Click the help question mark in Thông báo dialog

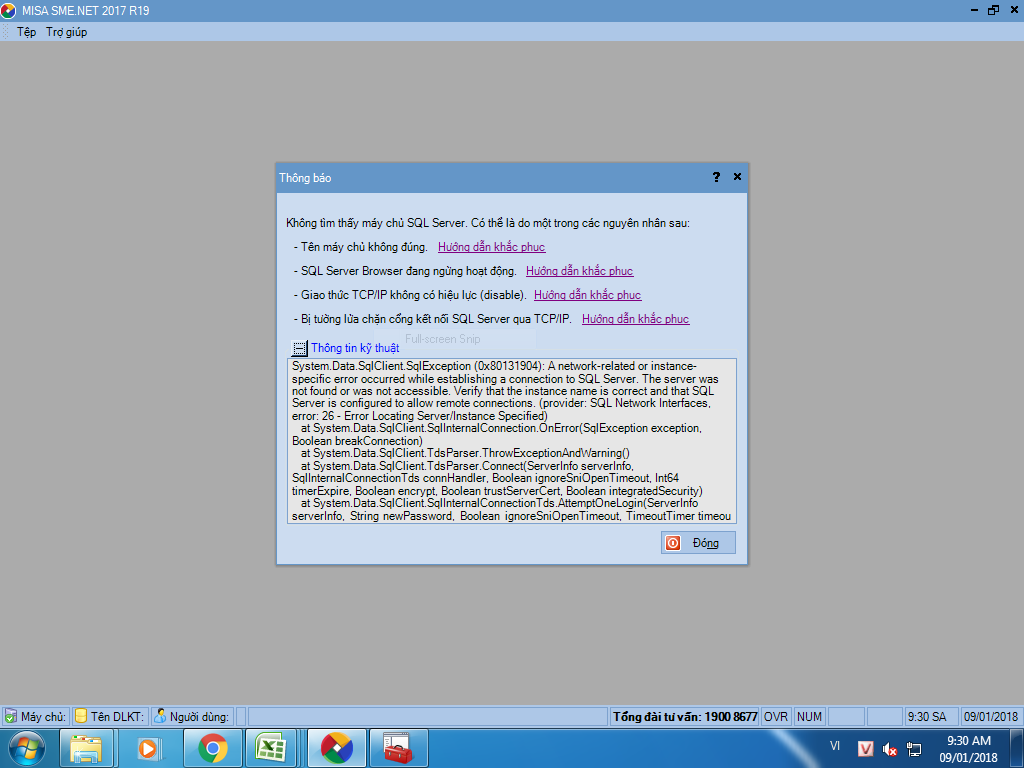[716, 177]
